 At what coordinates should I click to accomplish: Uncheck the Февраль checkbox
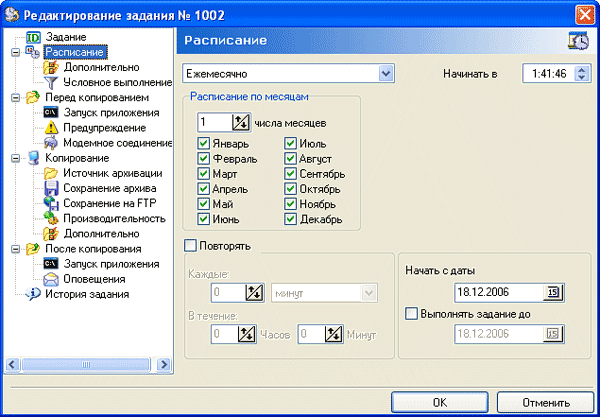[203, 159]
